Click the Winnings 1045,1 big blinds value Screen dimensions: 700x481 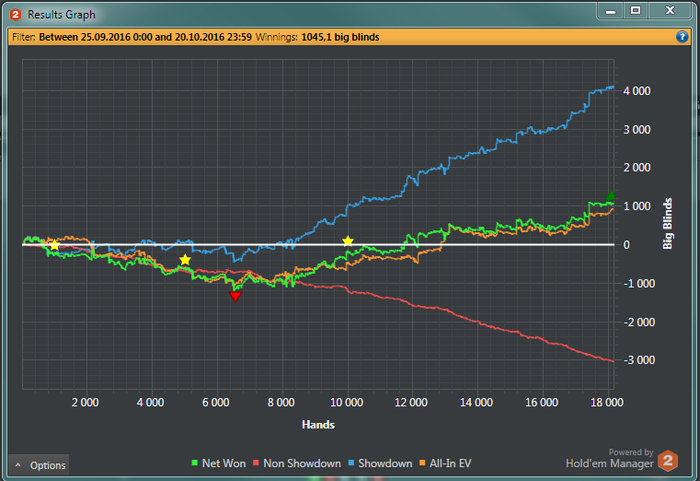click(x=340, y=37)
